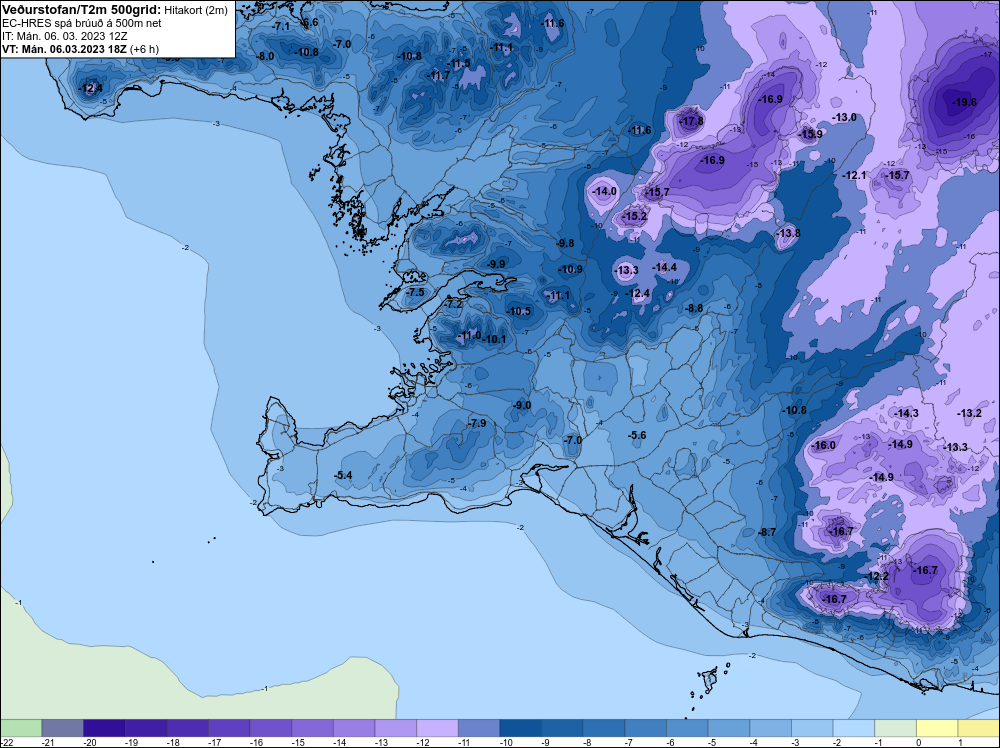
Task: Click the Hitakort (2m) label
Action: pos(196,11)
